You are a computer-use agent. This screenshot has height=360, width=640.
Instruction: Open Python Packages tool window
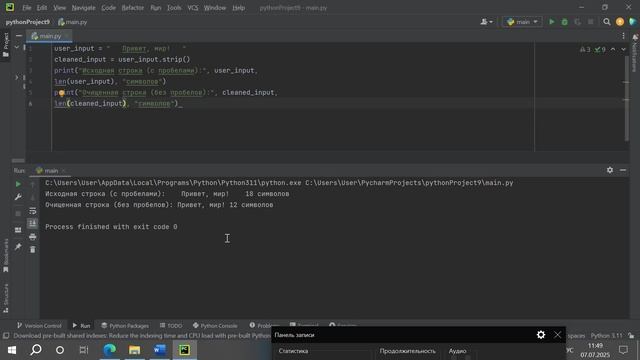click(x=125, y=326)
